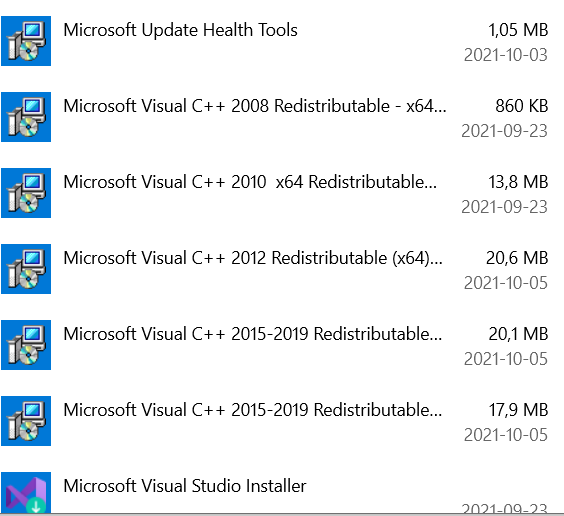Click the Microsoft Visual Studio Installer icon

26,493
